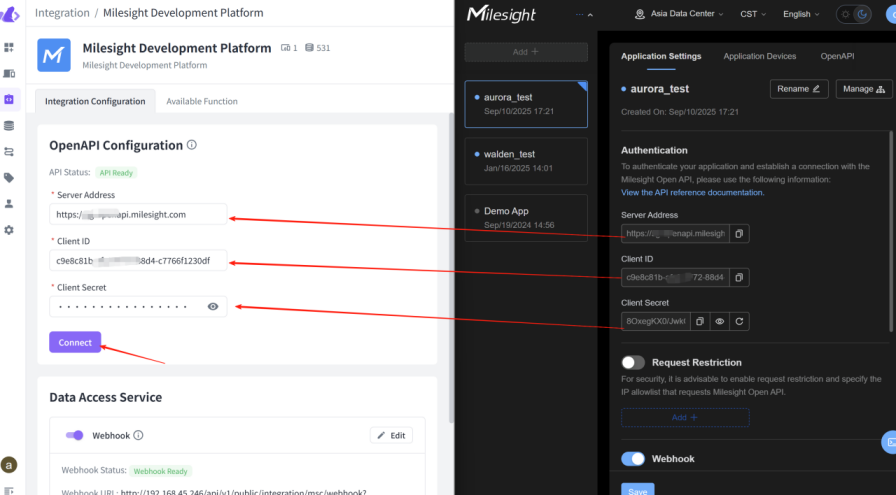Copy the Client Secret in Milesight panel
896x495 pixels.
pyautogui.click(x=699, y=322)
